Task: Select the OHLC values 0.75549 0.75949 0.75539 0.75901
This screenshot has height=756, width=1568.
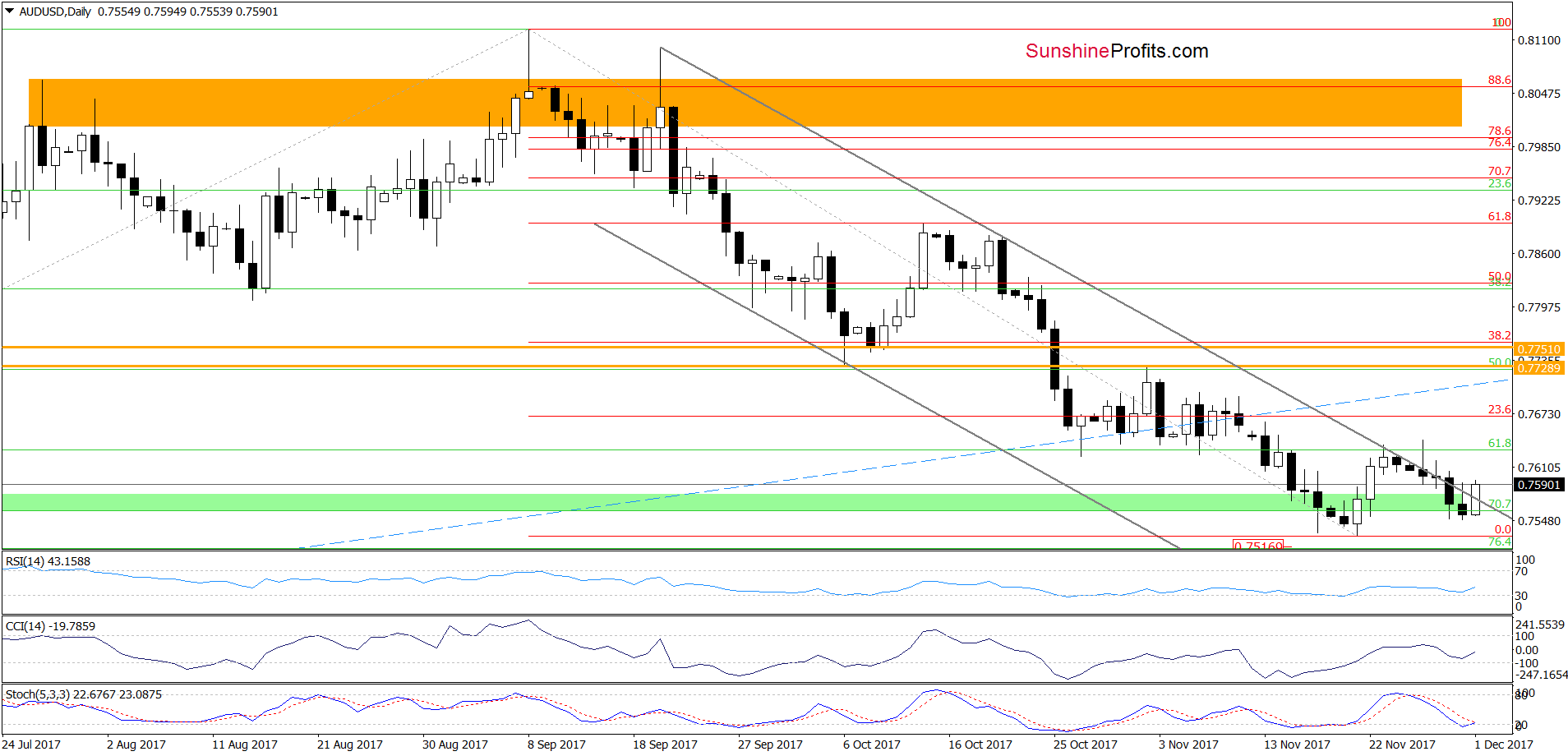Action: [x=188, y=12]
